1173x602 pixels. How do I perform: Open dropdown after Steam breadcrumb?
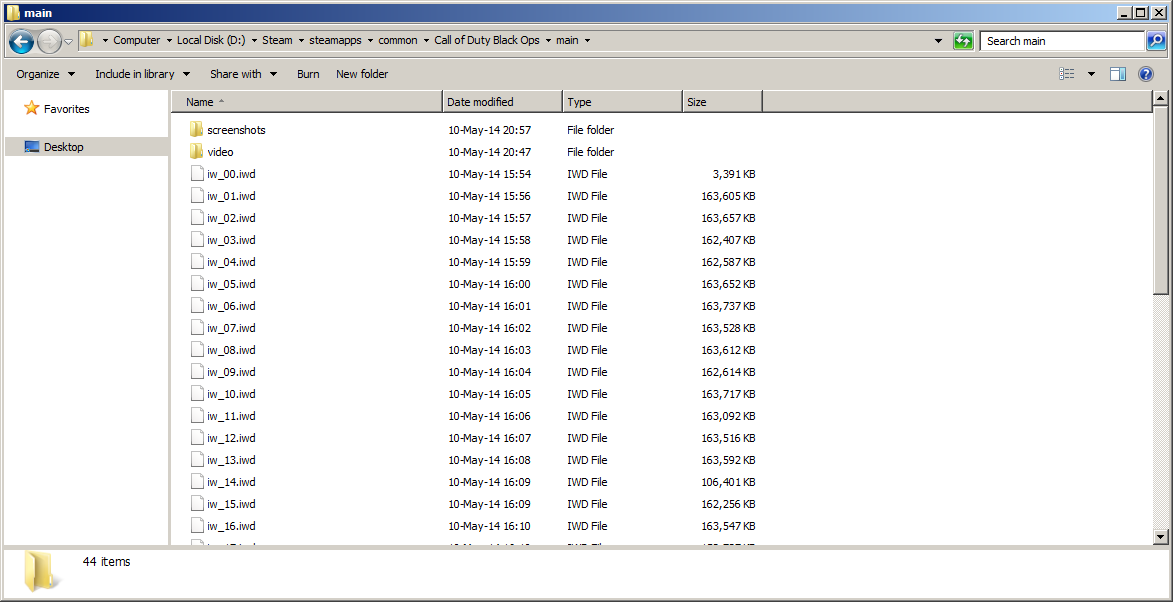click(x=301, y=41)
